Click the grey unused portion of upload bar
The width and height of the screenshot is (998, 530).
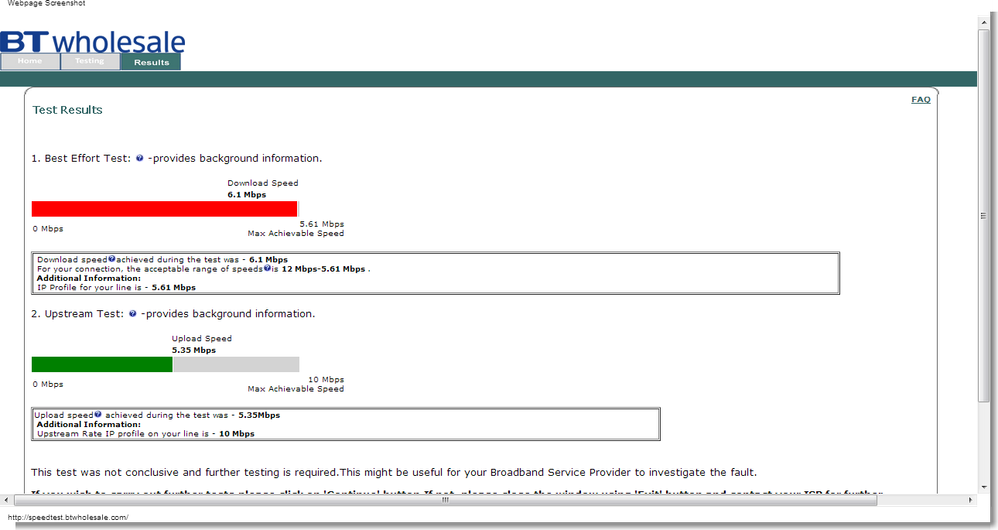coord(236,365)
